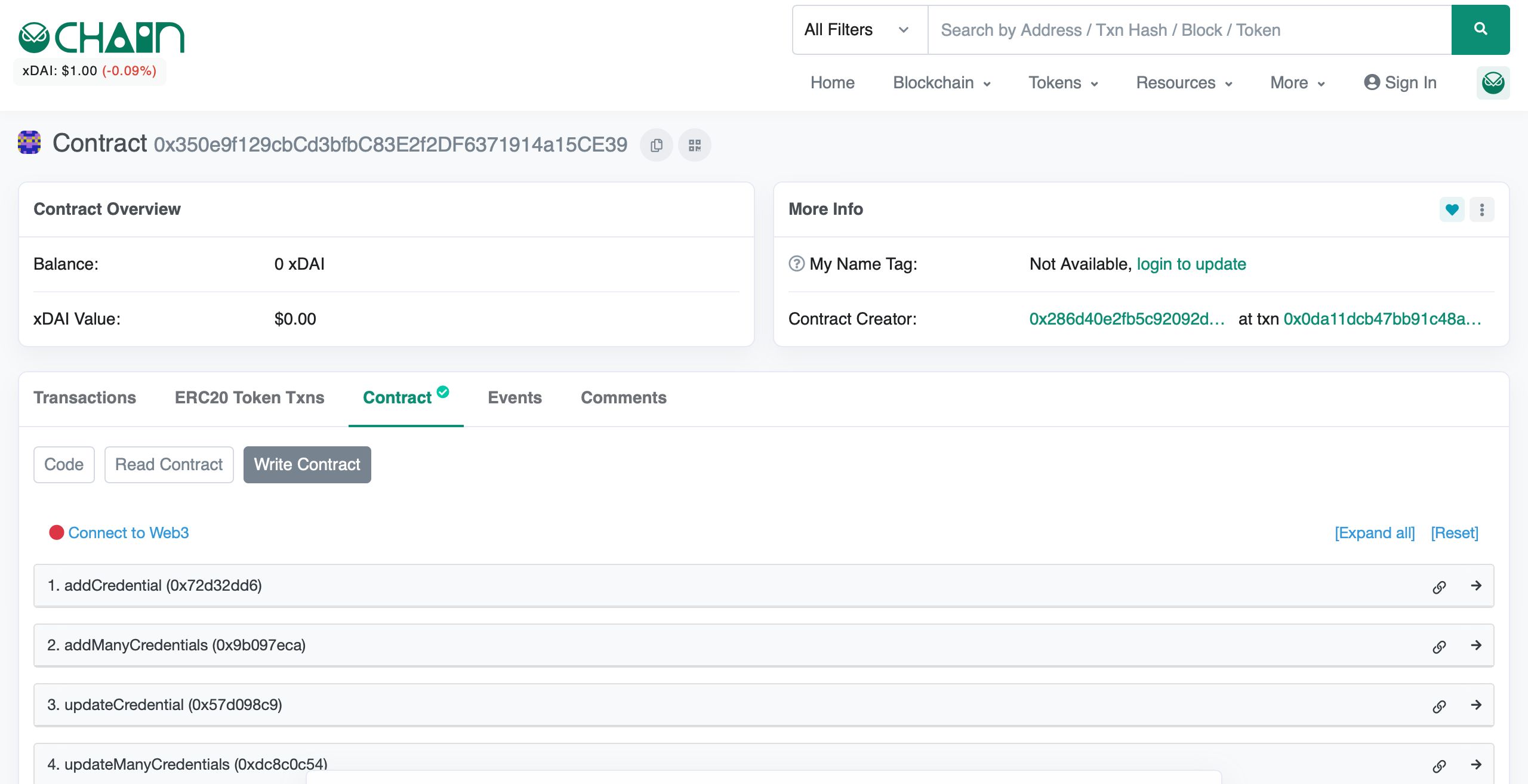1528x784 pixels.
Task: Open the creation txn 0x0da11dcb47bb91c48a
Action: [1382, 319]
